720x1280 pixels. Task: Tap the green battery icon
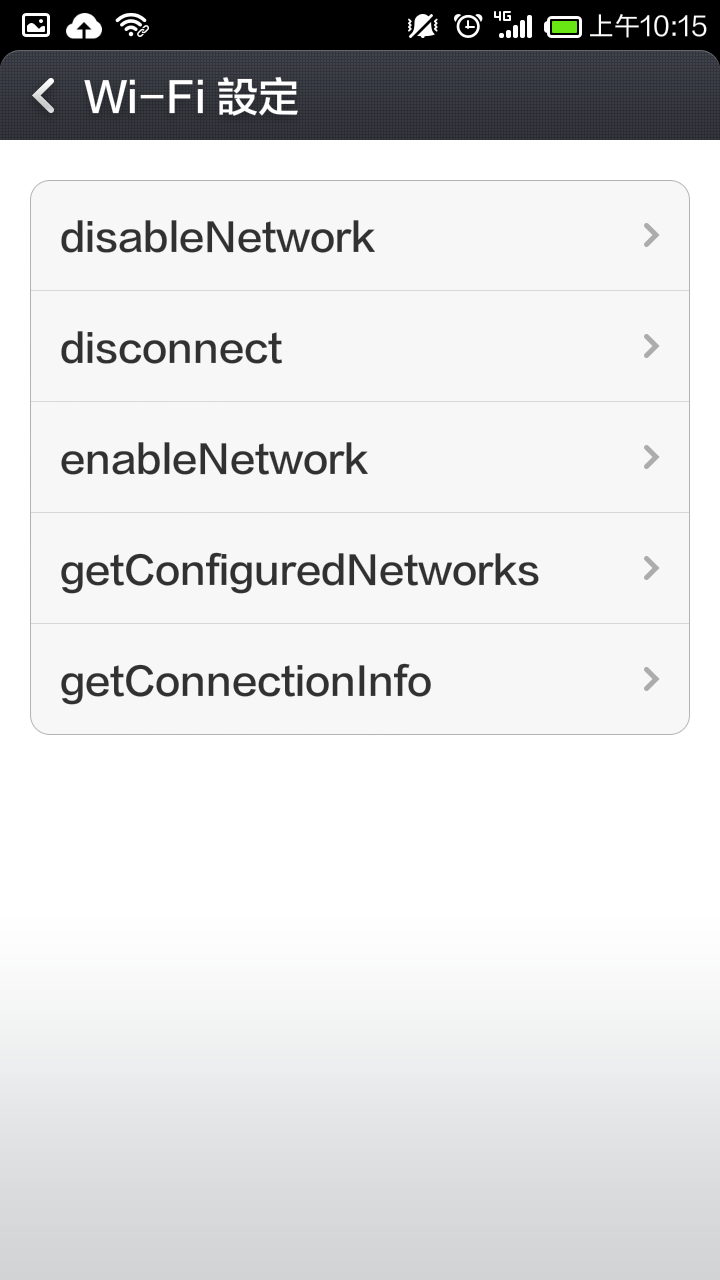coord(564,27)
